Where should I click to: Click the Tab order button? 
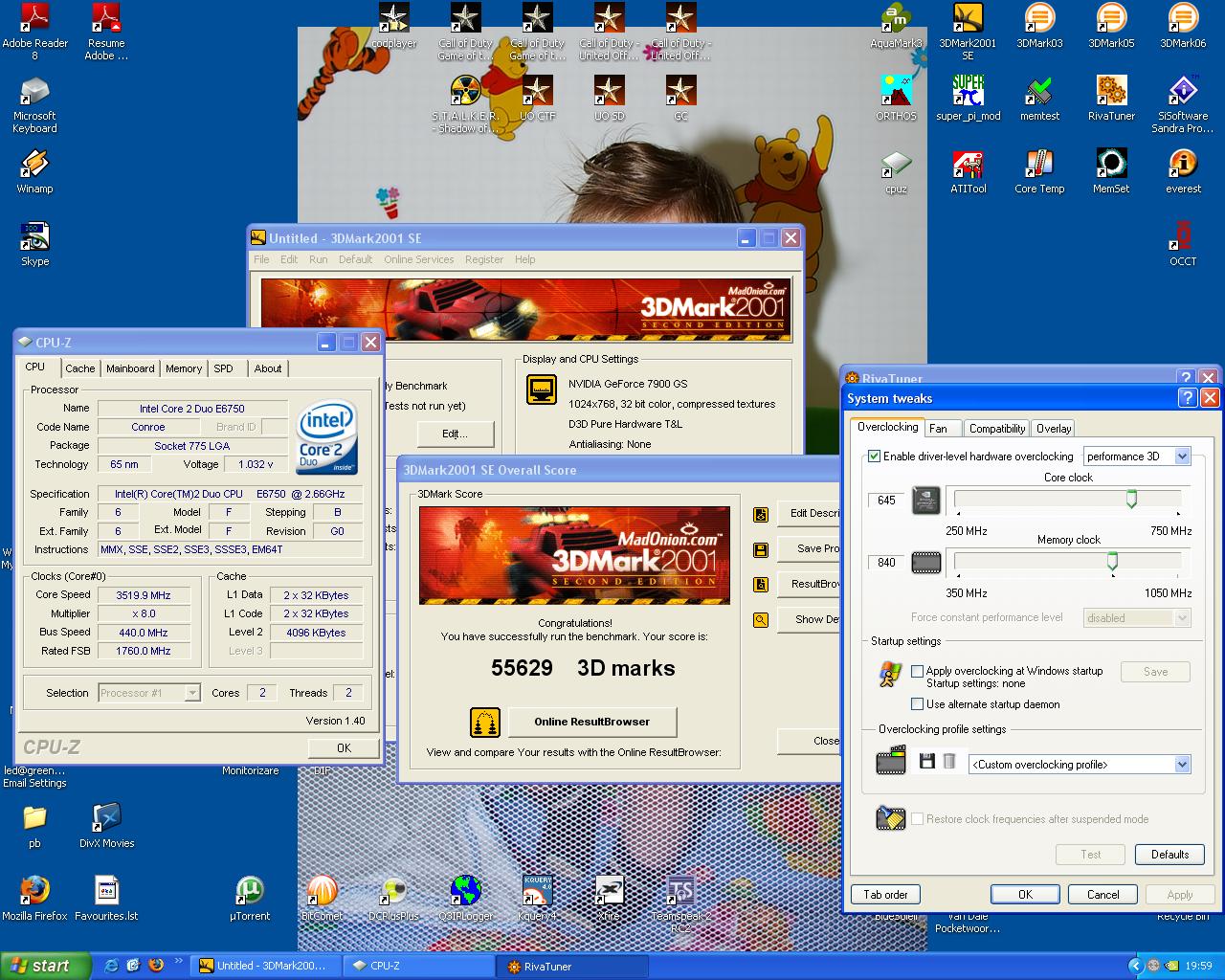[885, 895]
